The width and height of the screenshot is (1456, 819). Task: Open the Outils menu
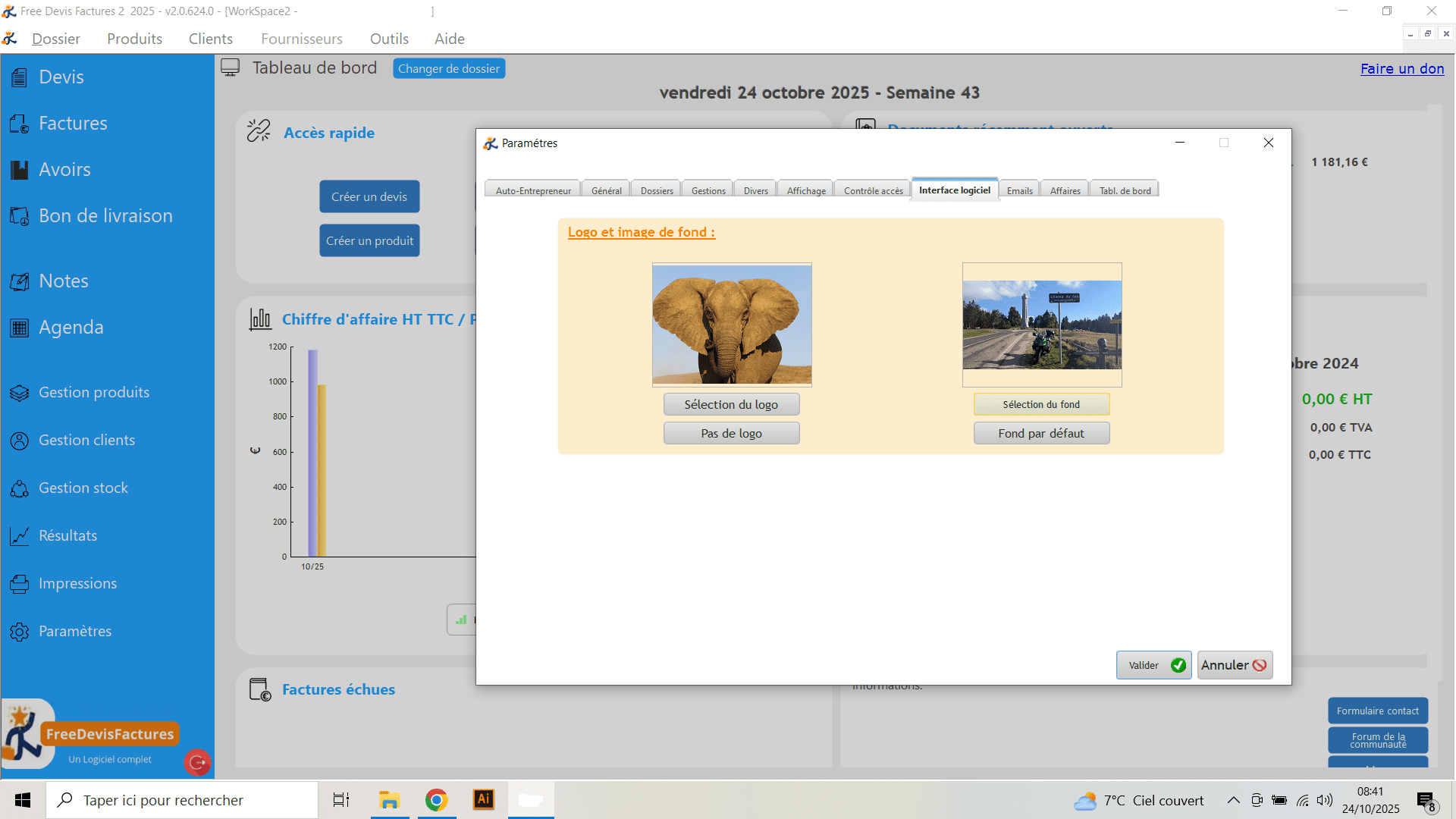pyautogui.click(x=389, y=39)
